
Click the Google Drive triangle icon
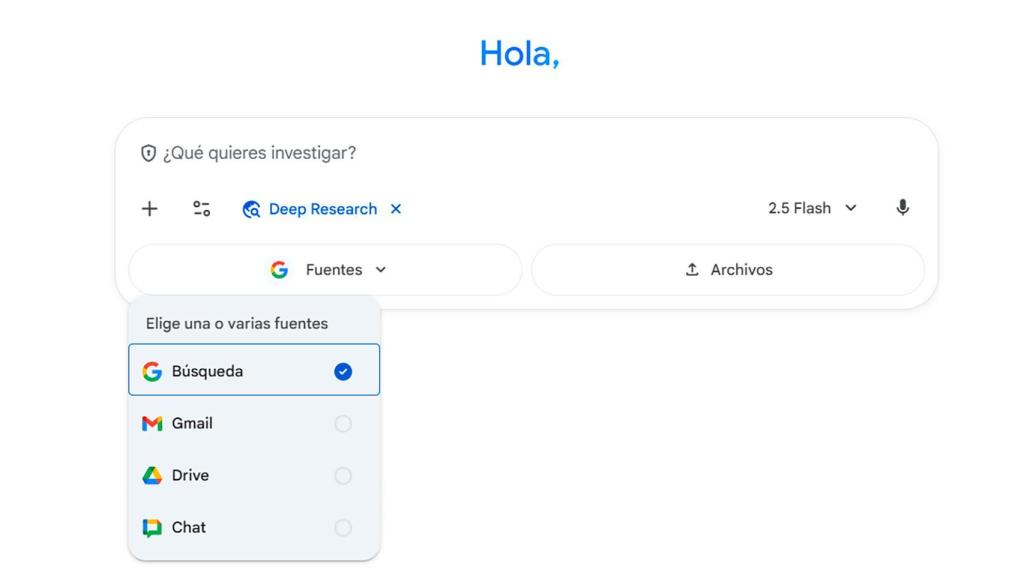(x=152, y=476)
